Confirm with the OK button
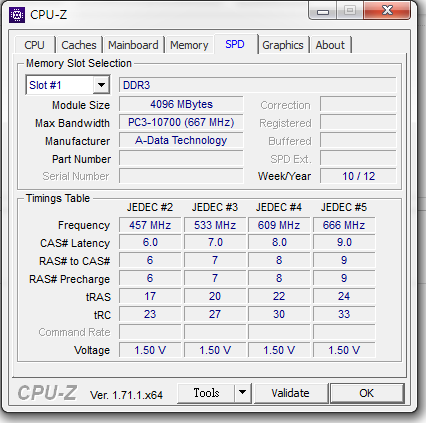 367,393
